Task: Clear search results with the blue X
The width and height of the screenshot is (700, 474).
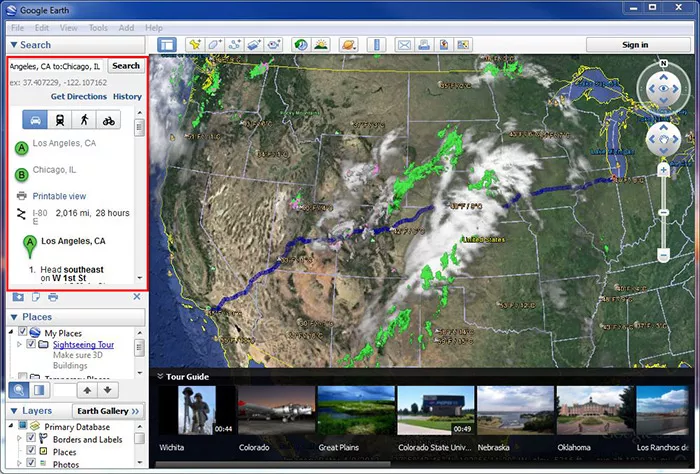Action: click(x=137, y=296)
